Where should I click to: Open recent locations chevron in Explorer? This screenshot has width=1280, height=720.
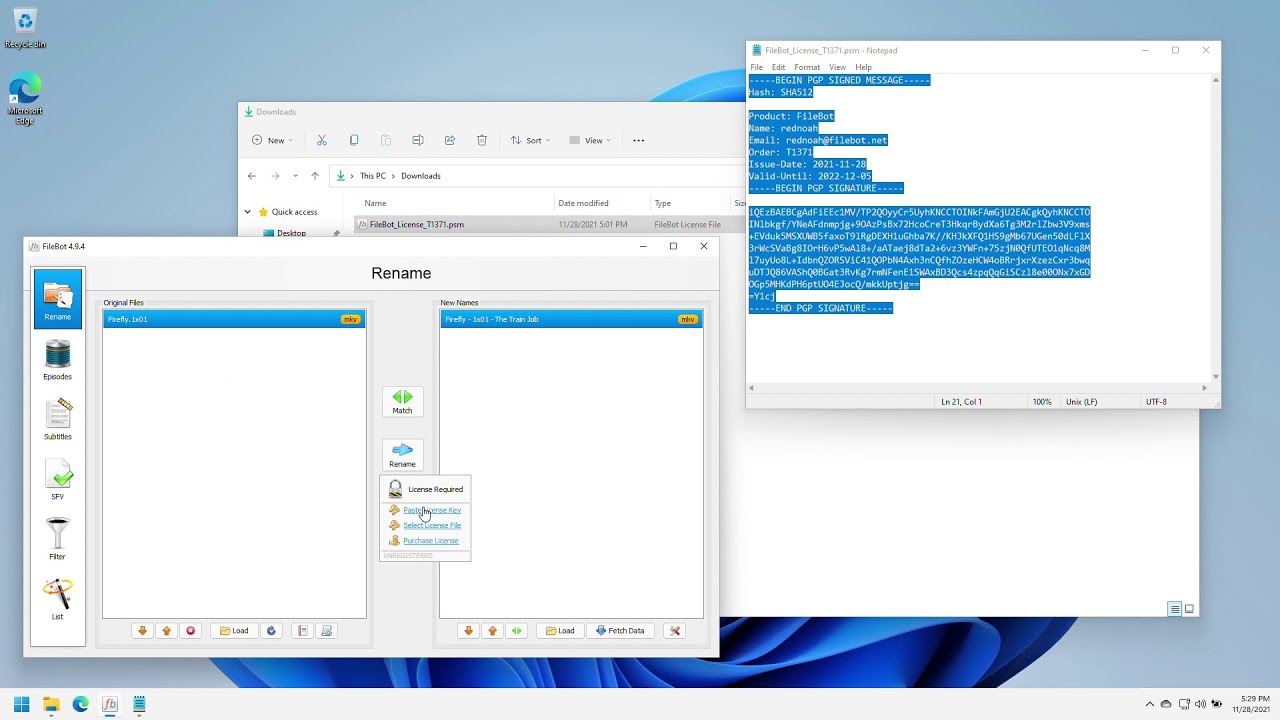[x=295, y=176]
